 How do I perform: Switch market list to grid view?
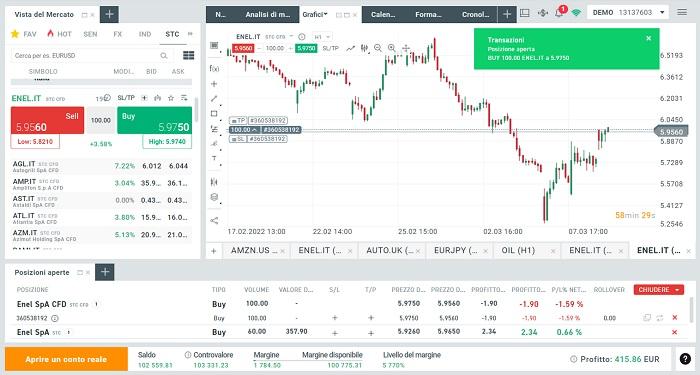coord(188,55)
